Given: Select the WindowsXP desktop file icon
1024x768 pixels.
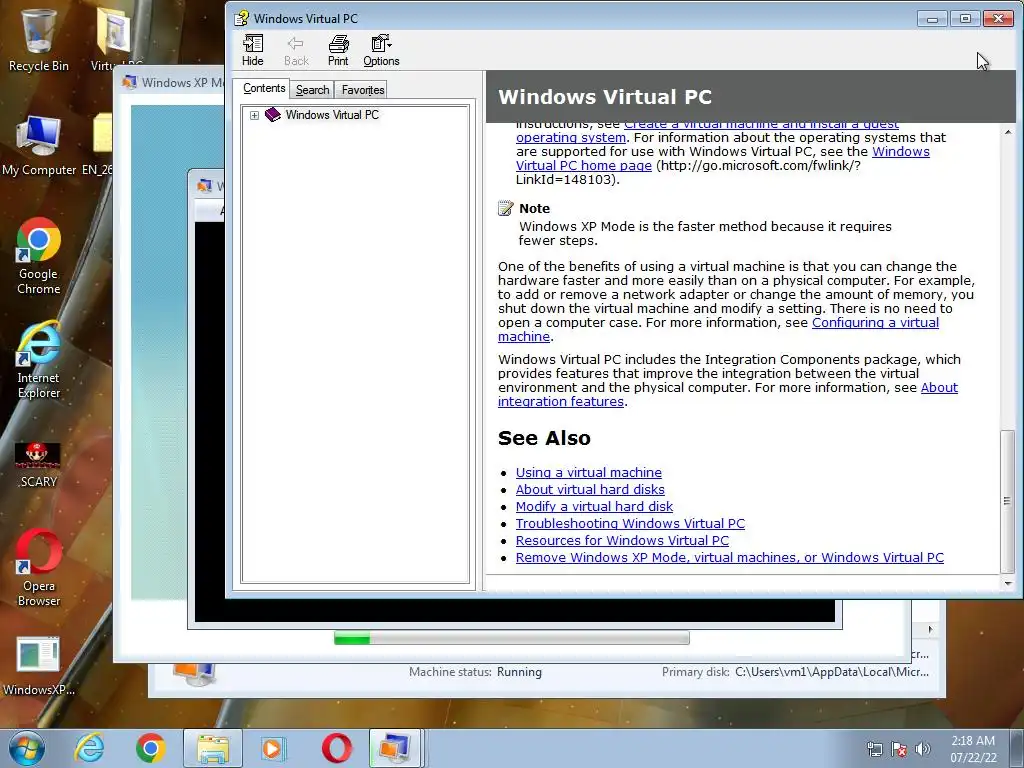Looking at the screenshot, I should pos(38,666).
